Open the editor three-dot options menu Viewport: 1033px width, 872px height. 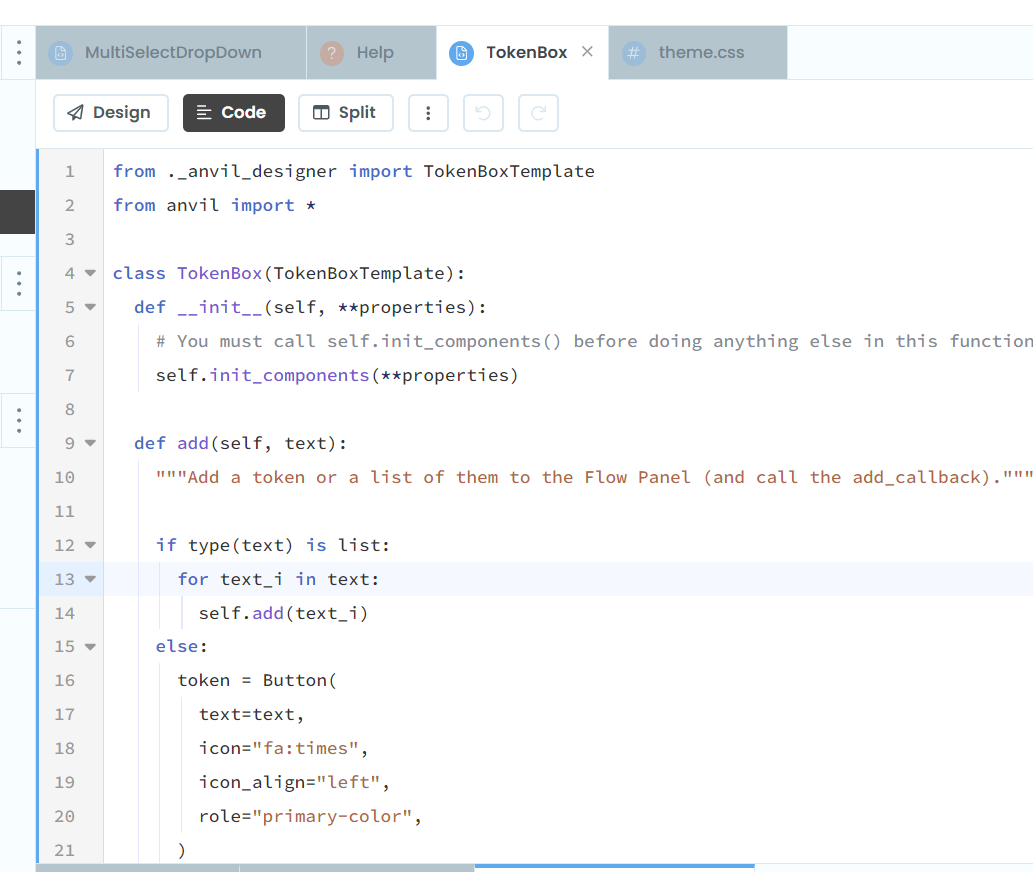point(428,113)
